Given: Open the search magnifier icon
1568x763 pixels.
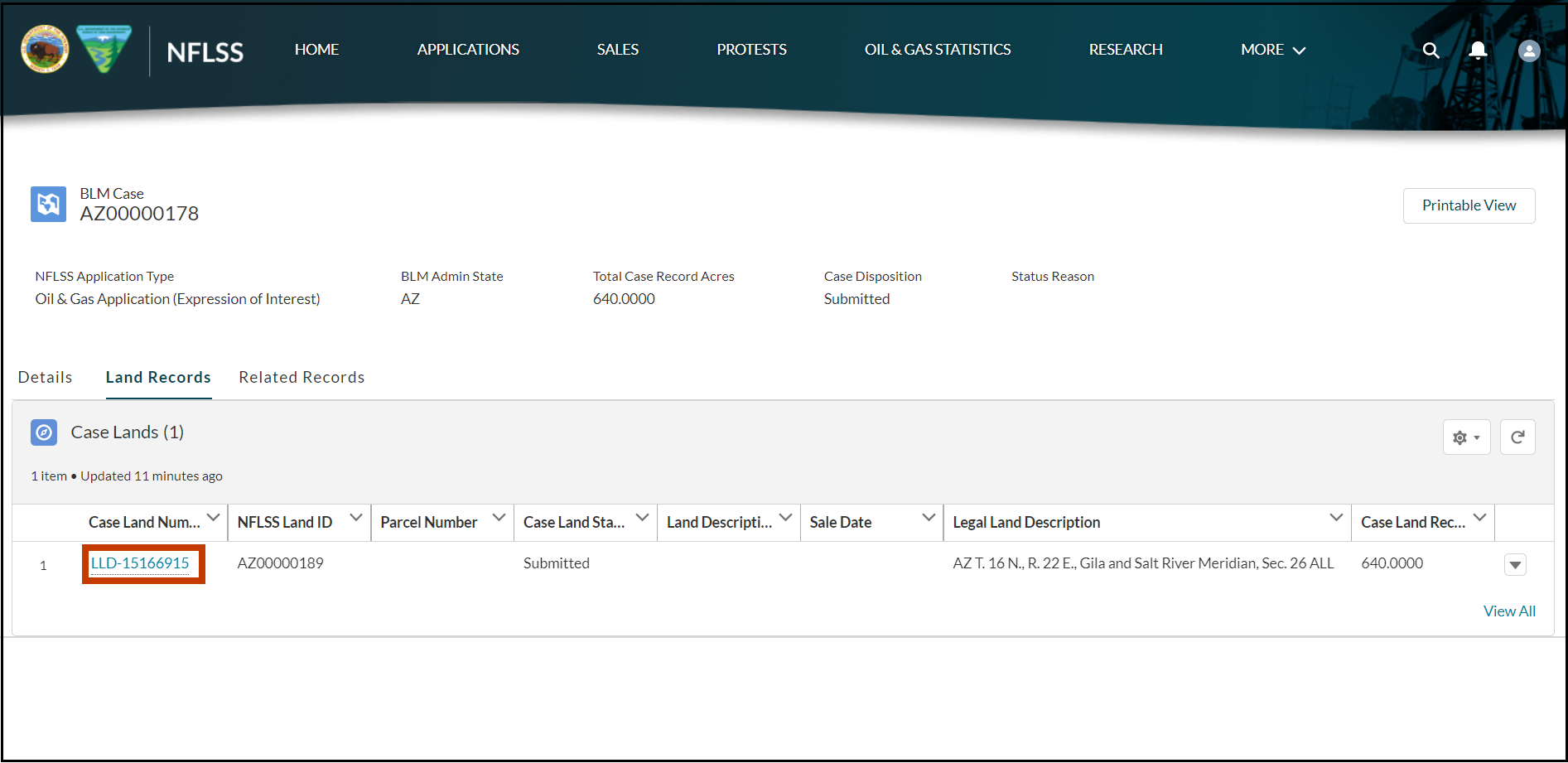Looking at the screenshot, I should [x=1430, y=51].
